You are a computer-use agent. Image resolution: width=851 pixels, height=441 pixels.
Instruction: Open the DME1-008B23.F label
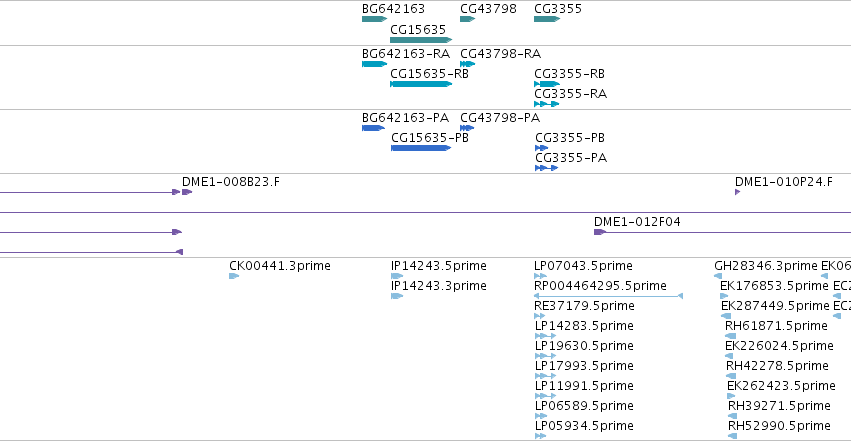(231, 182)
